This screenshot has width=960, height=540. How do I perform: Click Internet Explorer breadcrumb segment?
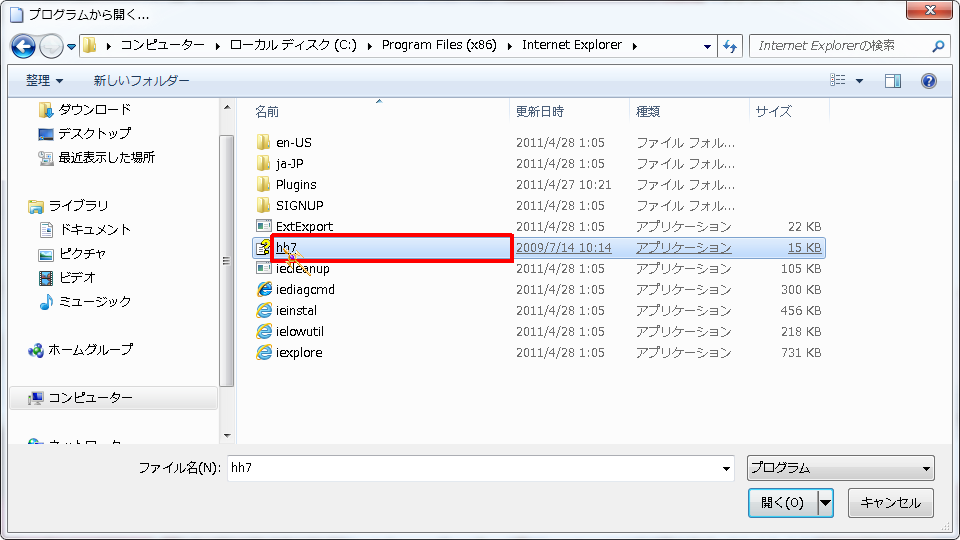572,45
